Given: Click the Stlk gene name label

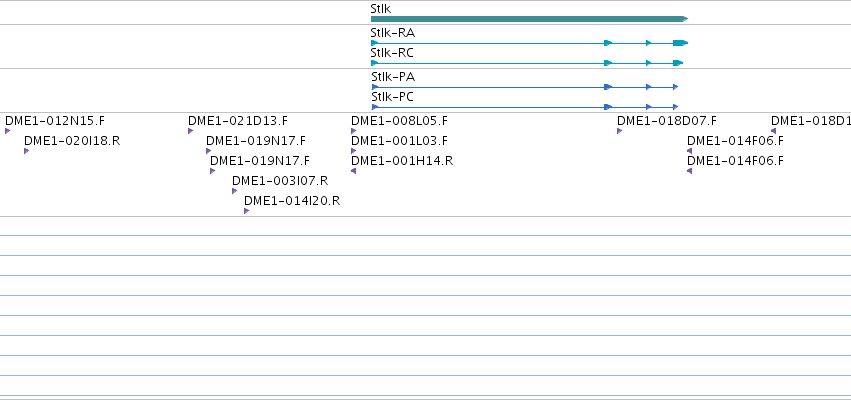Looking at the screenshot, I should coord(380,9).
